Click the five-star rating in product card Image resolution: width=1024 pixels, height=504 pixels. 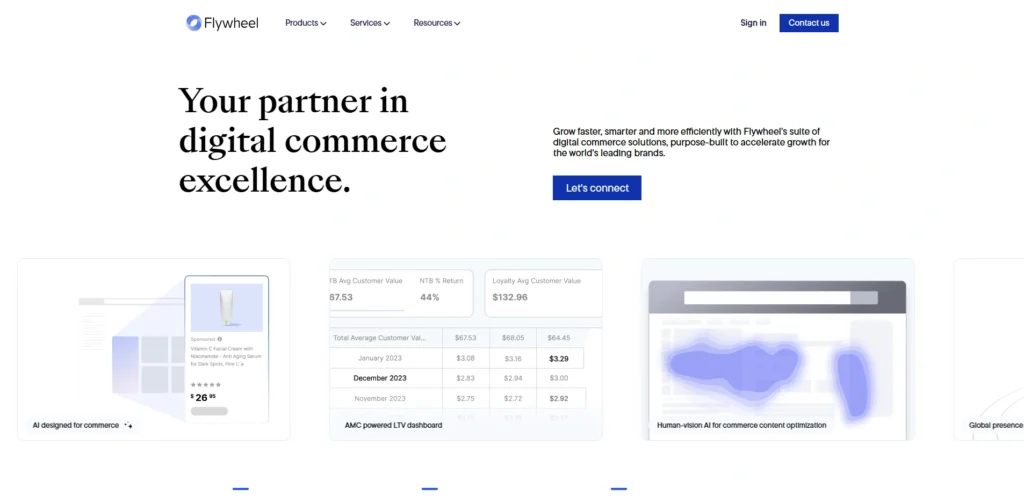(206, 385)
